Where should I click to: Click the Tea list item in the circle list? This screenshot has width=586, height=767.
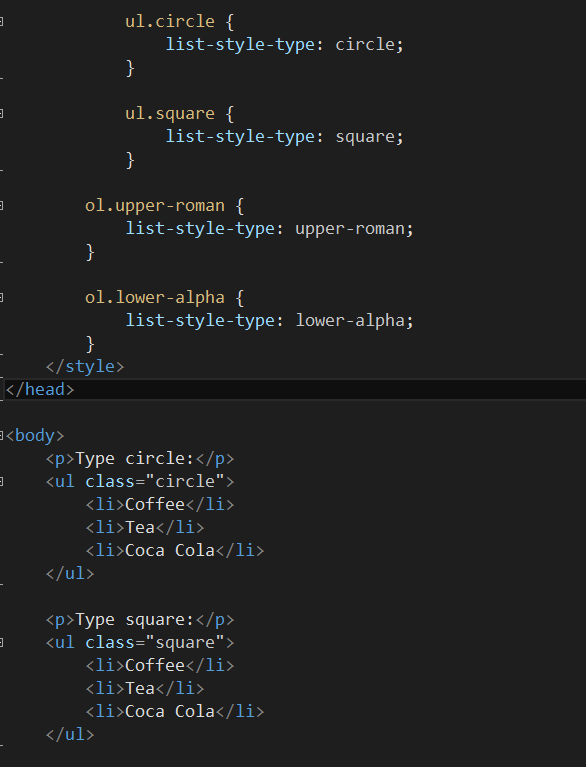(145, 527)
